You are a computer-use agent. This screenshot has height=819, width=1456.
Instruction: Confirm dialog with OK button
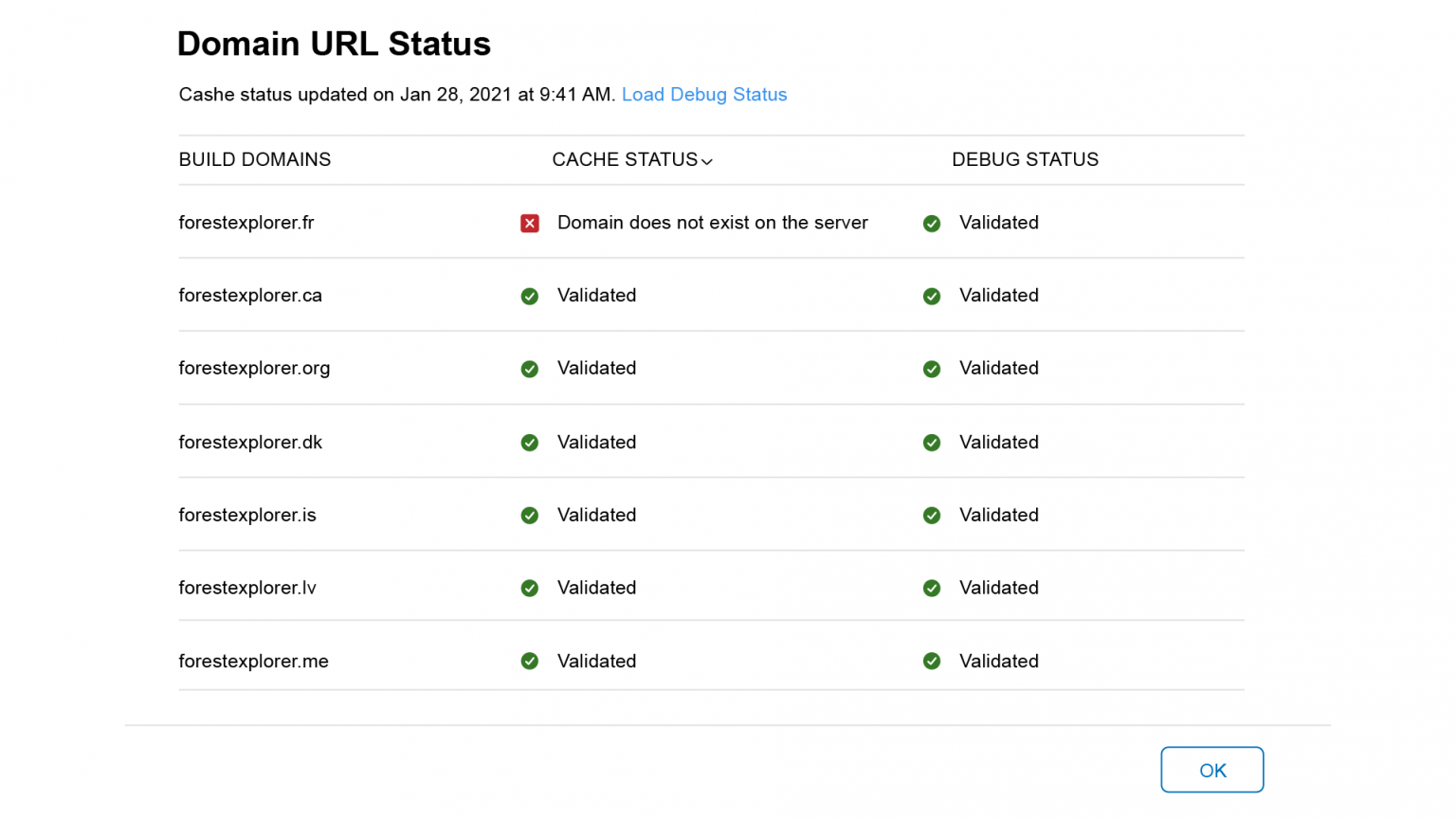point(1212,770)
